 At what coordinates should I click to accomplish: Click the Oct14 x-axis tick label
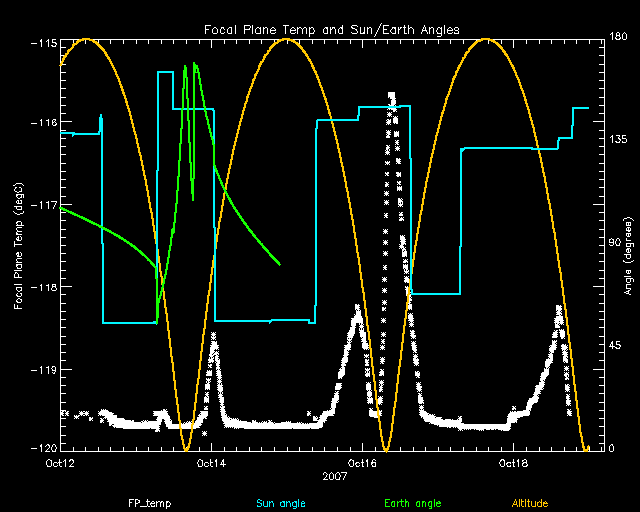pos(211,464)
